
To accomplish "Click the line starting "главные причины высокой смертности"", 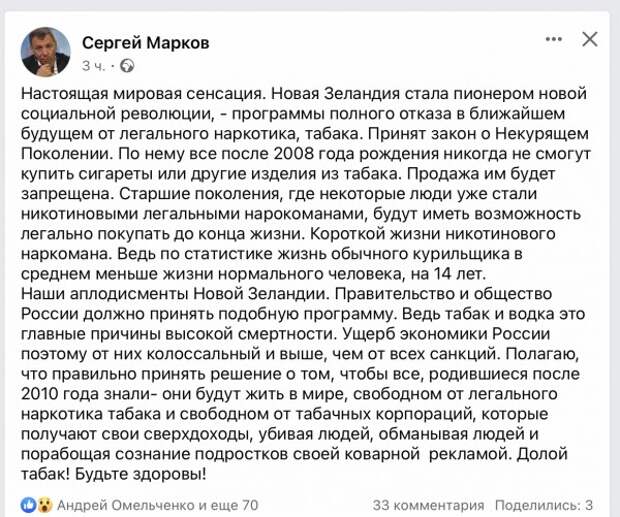I will pyautogui.click(x=285, y=334).
